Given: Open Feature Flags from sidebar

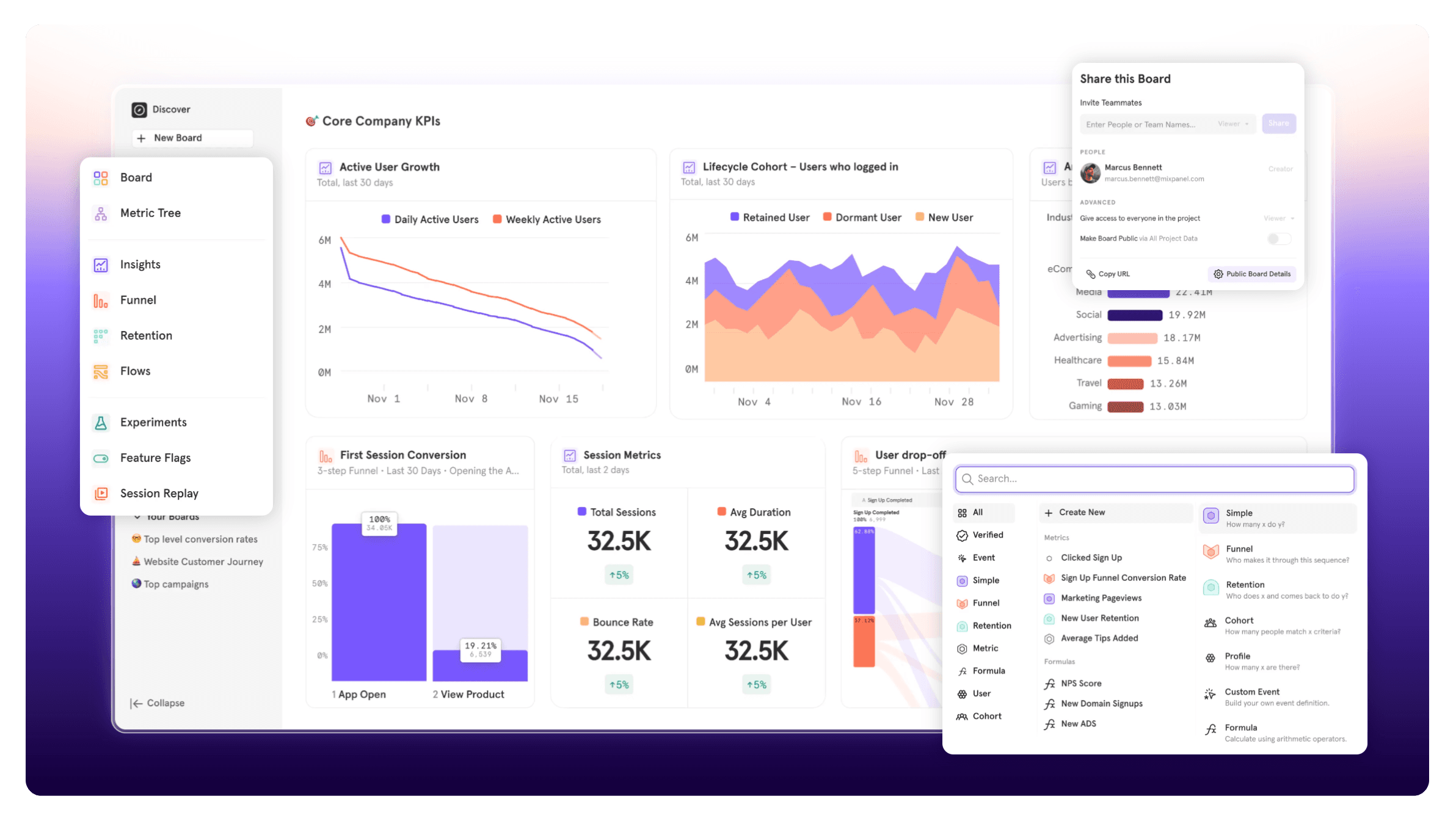Looking at the screenshot, I should click(155, 458).
